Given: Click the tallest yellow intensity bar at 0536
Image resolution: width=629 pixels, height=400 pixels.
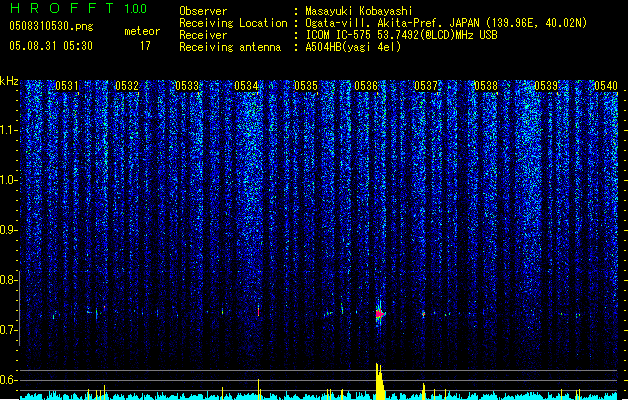Looking at the screenshot, I should click(x=379, y=381).
